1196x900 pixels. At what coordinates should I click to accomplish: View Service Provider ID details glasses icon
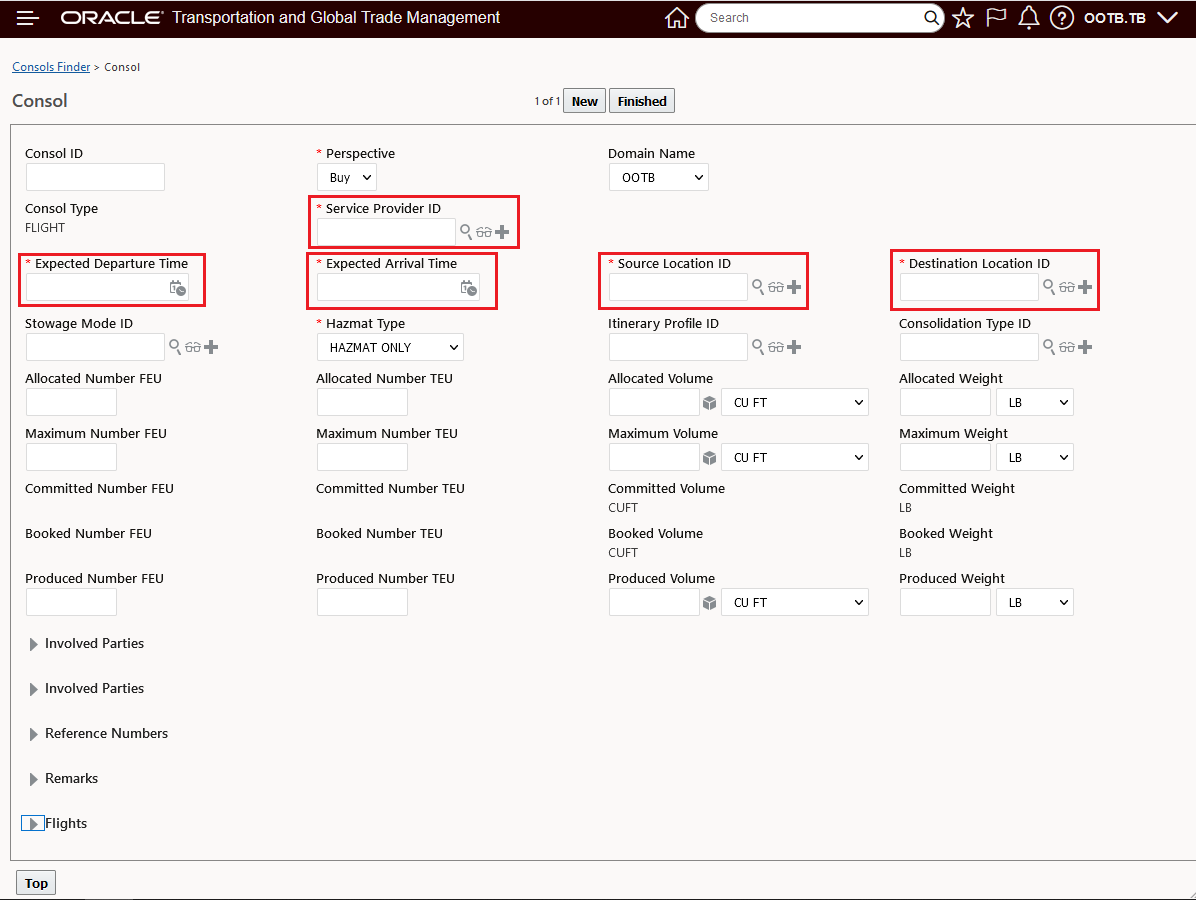click(484, 232)
